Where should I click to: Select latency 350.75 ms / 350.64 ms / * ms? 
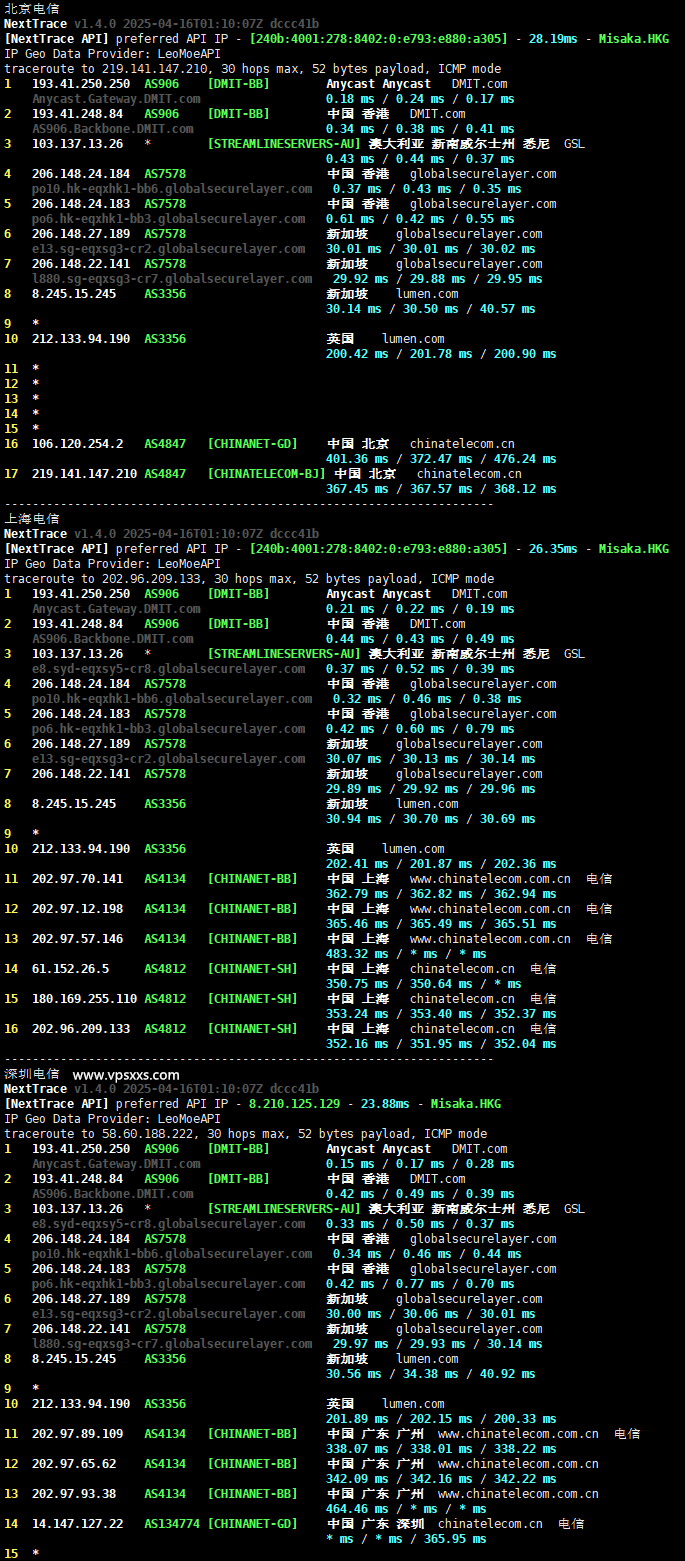pos(424,984)
